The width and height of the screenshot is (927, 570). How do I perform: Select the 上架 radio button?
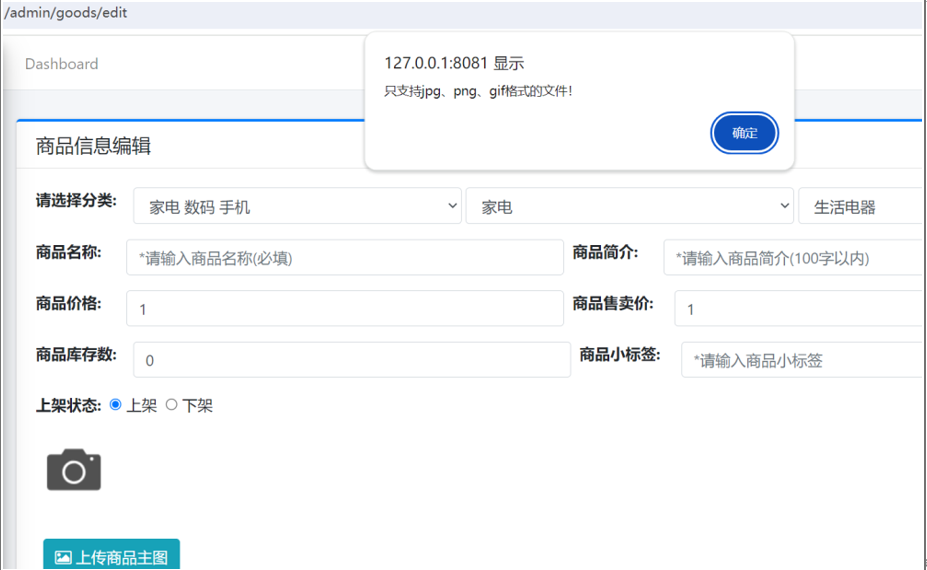116,405
